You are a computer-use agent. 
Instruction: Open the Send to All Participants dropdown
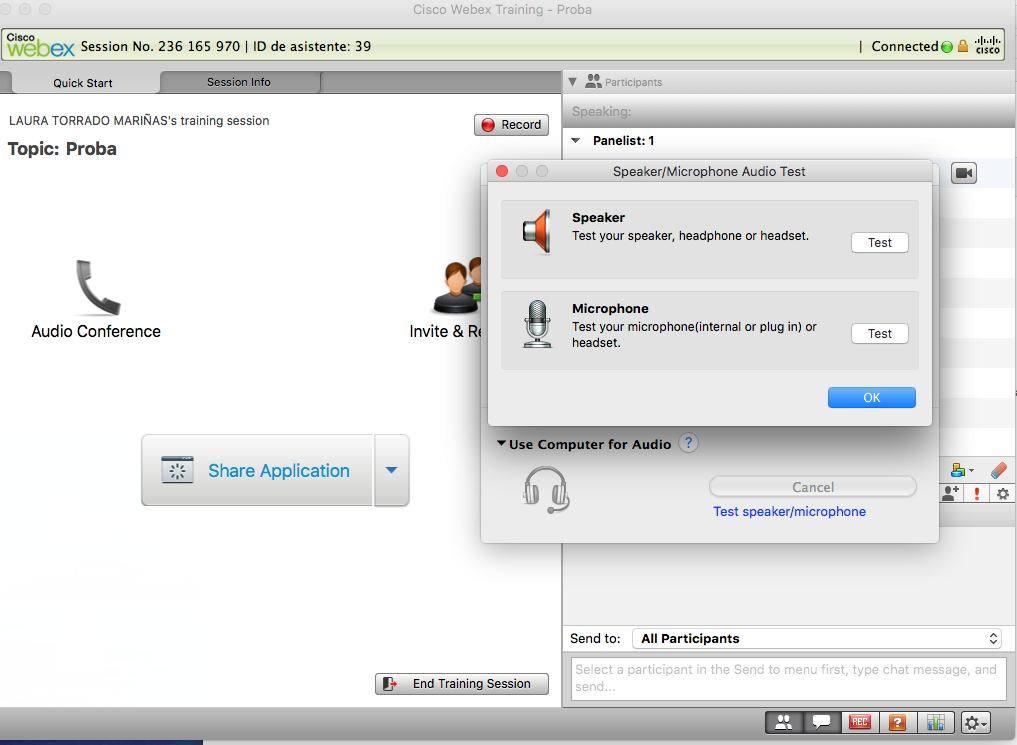(x=816, y=638)
